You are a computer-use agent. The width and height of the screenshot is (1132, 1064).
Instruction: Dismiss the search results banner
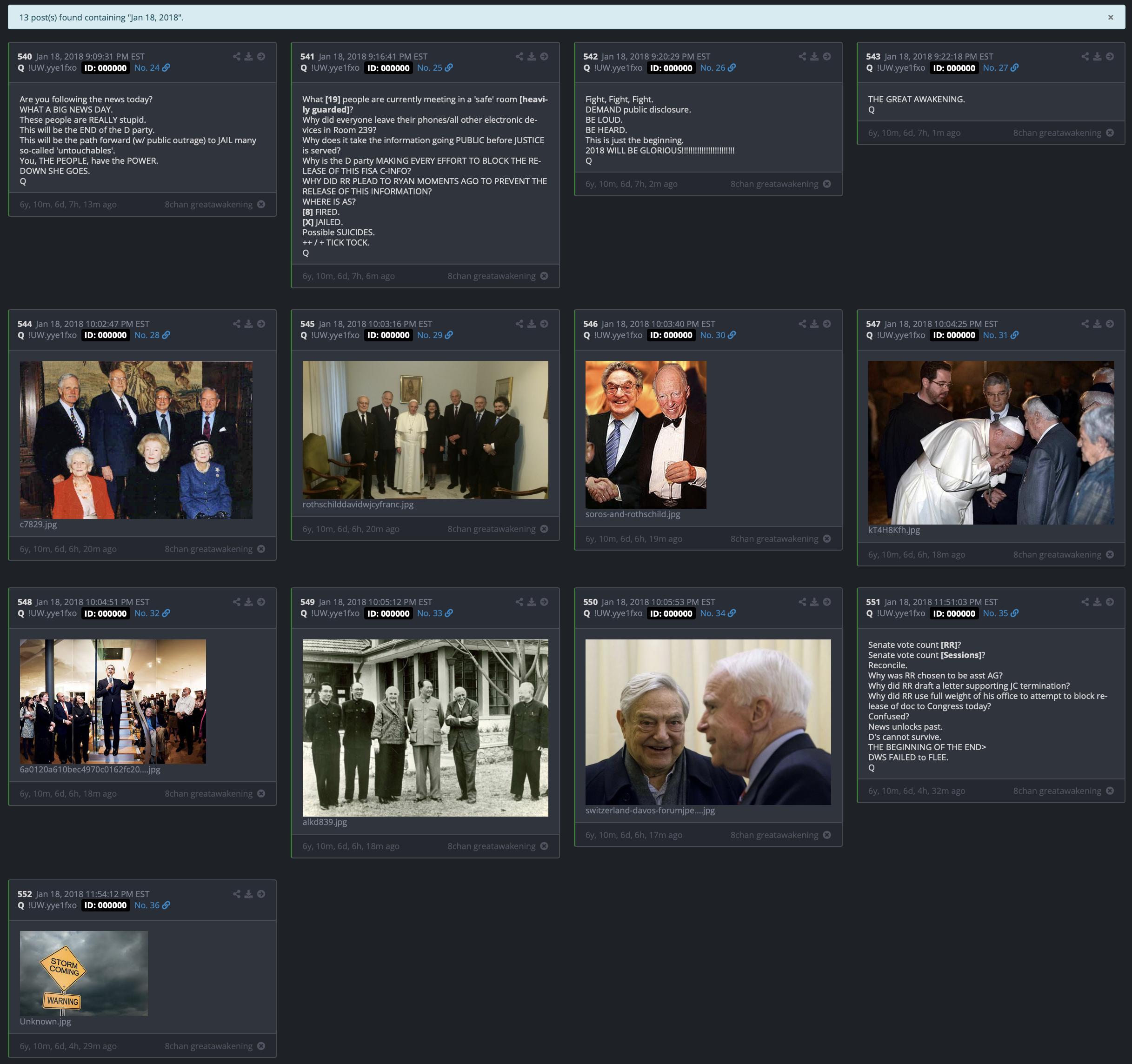(x=1110, y=18)
